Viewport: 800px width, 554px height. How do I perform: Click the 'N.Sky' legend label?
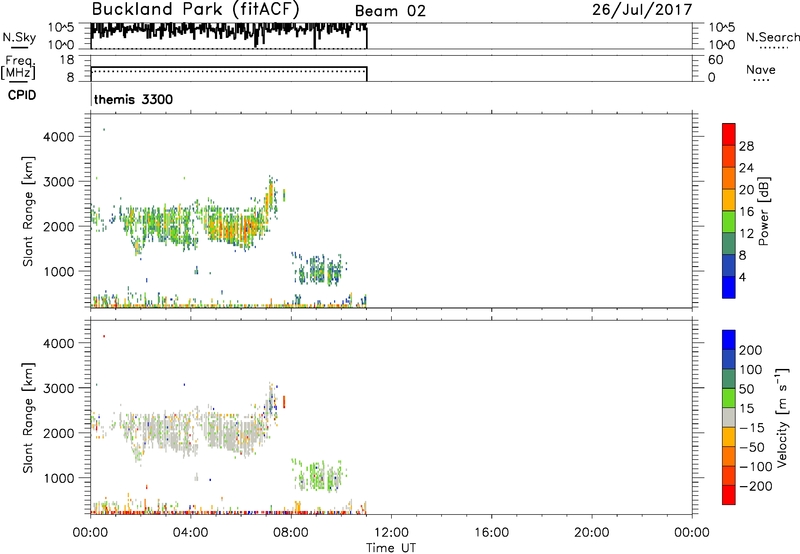coord(19,37)
